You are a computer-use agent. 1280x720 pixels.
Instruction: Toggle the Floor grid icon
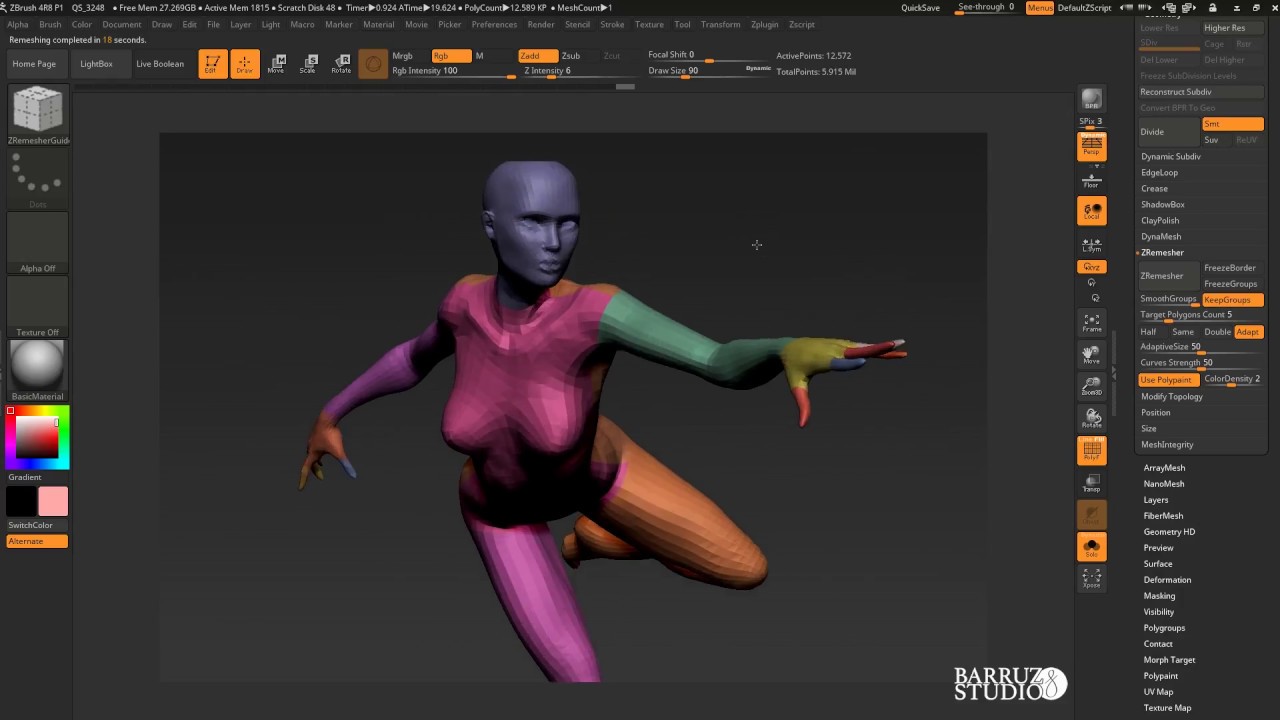(1091, 181)
